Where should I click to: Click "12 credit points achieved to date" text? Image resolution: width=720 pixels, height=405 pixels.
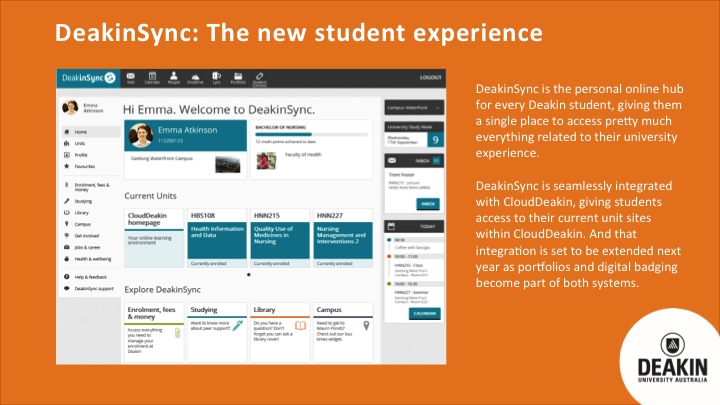[x=285, y=142]
